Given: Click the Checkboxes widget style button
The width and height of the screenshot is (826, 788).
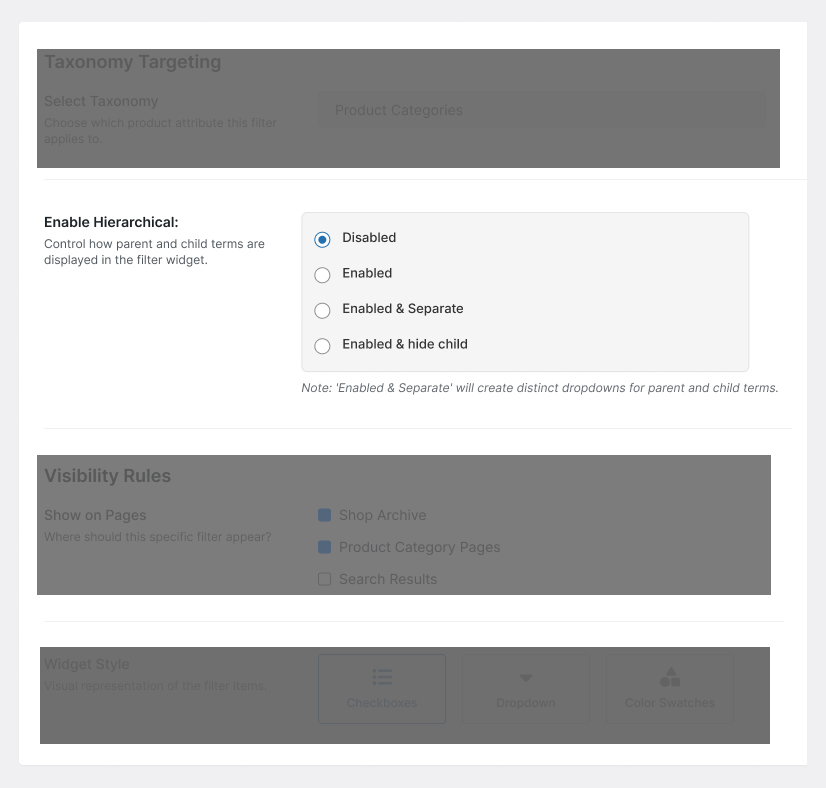Looking at the screenshot, I should click(x=381, y=688).
